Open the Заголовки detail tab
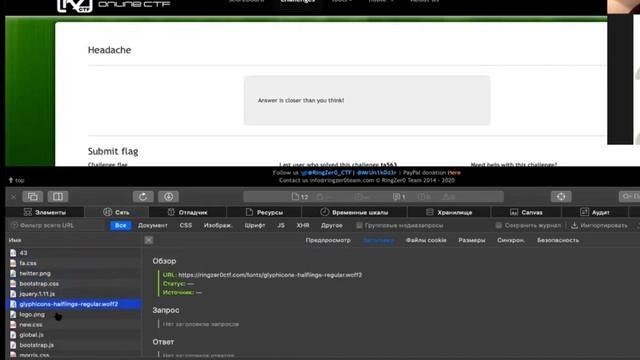Image resolution: width=640 pixels, height=360 pixels. pyautogui.click(x=378, y=240)
